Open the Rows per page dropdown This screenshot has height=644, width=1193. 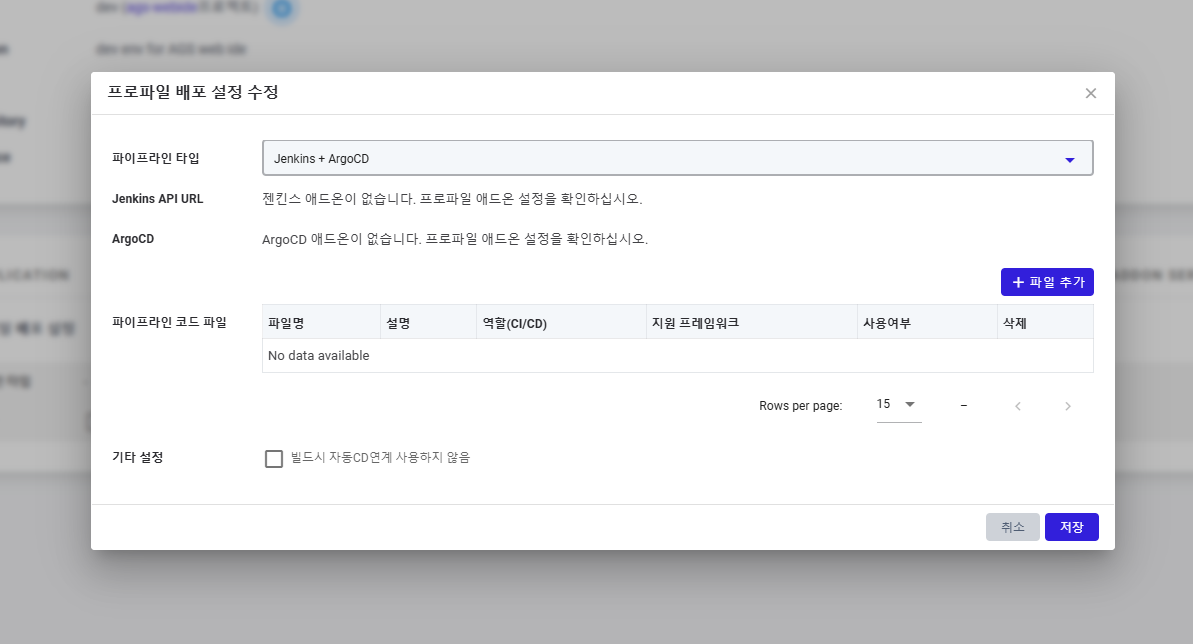pyautogui.click(x=899, y=404)
